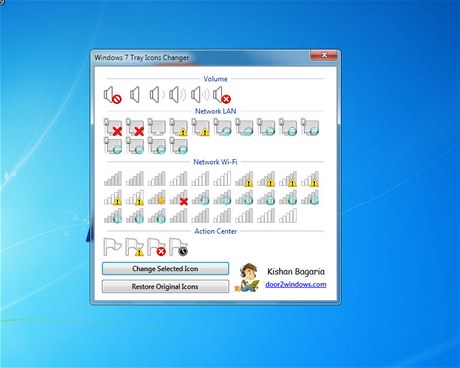Select the muted volume icon with red prohibition sign
Viewport: 460px width, 368px height.
click(x=112, y=95)
